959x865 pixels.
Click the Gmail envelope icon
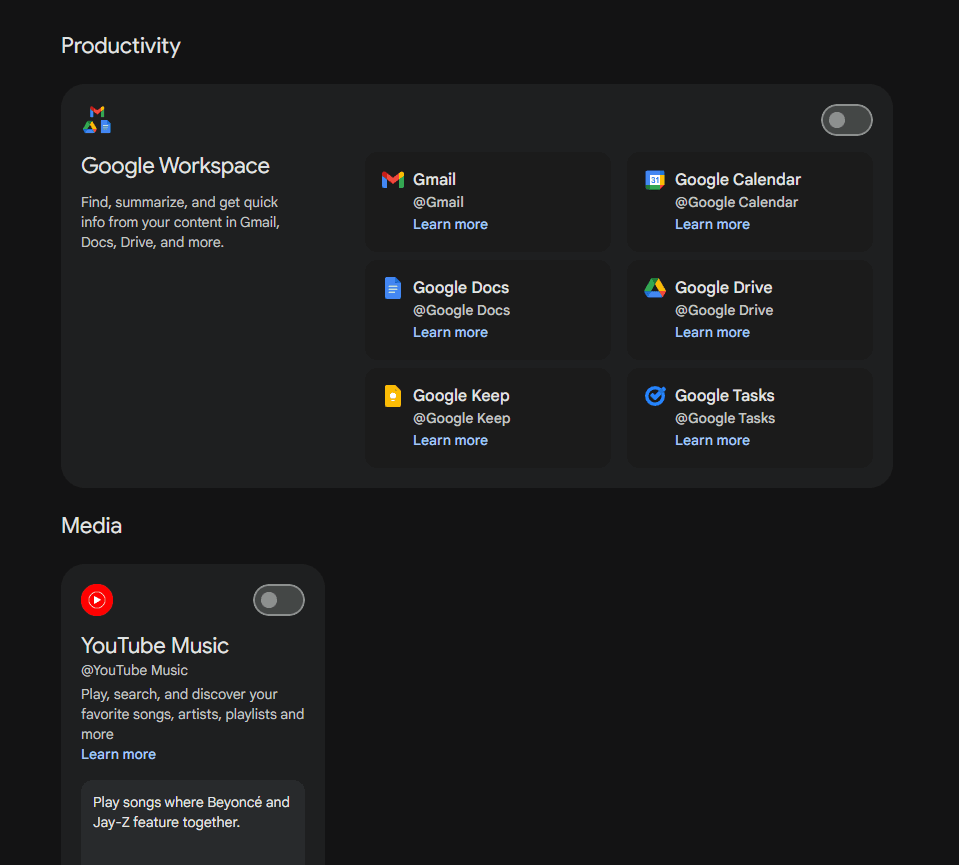coord(392,180)
